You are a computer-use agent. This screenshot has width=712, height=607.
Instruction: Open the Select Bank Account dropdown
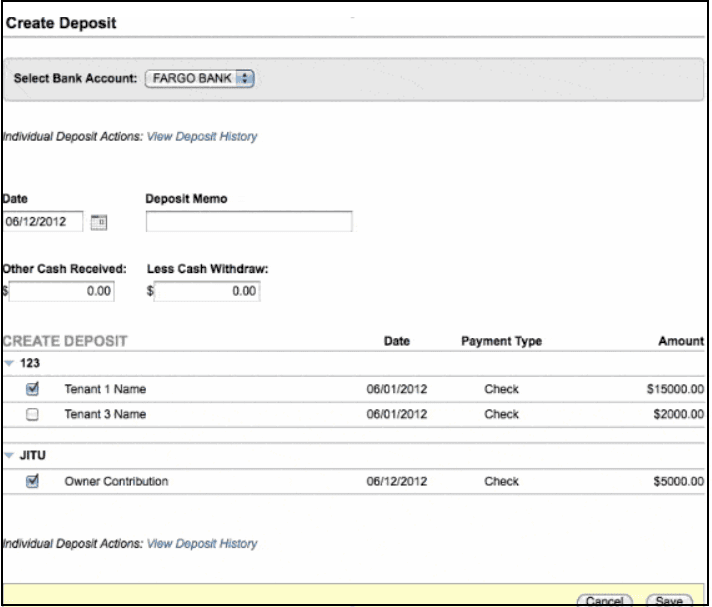click(x=201, y=78)
